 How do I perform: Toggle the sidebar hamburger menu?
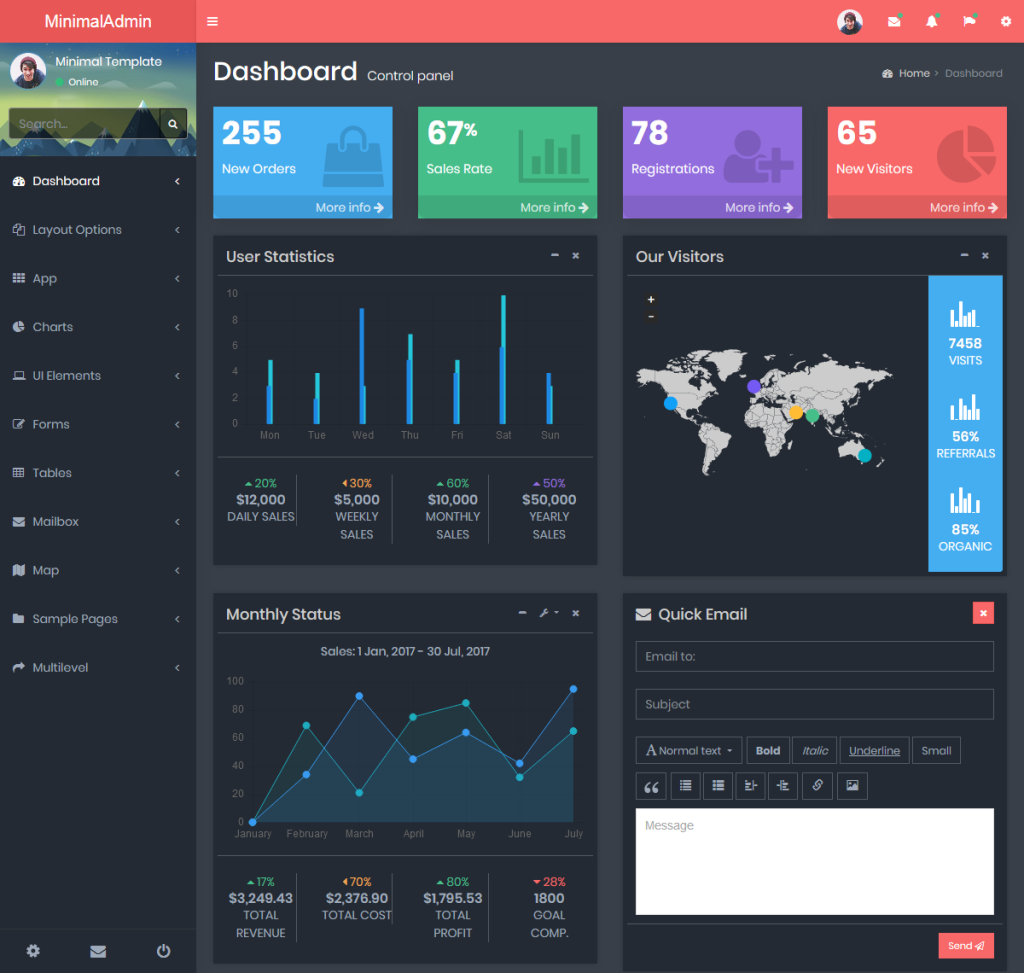click(212, 22)
